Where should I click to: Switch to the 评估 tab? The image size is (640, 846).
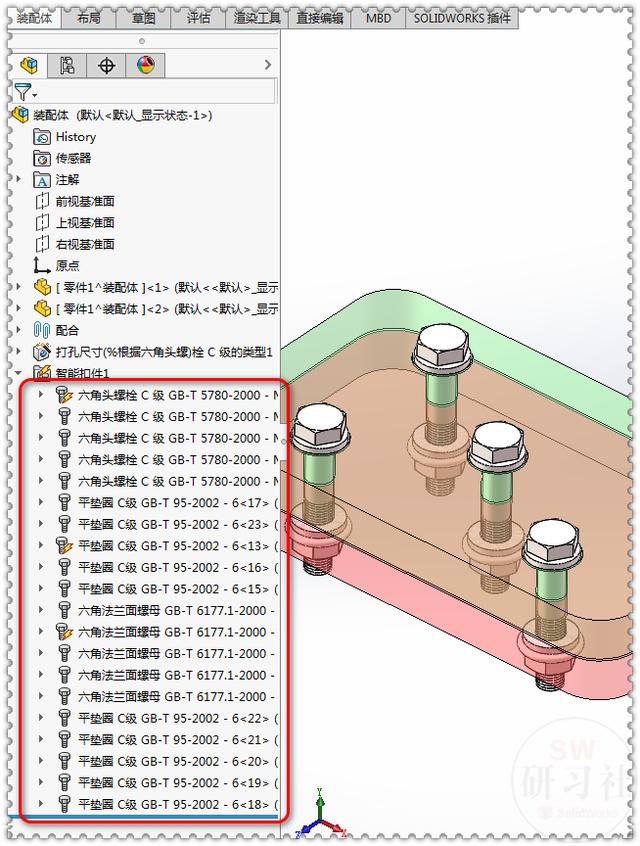click(x=199, y=18)
